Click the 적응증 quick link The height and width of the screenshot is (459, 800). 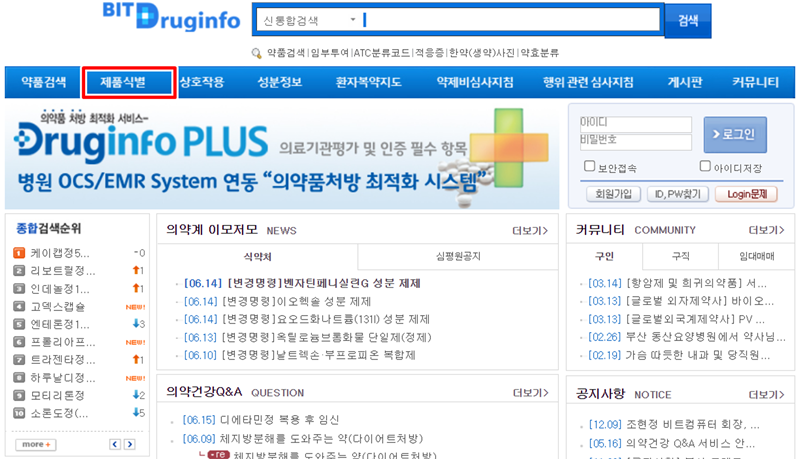click(x=429, y=53)
